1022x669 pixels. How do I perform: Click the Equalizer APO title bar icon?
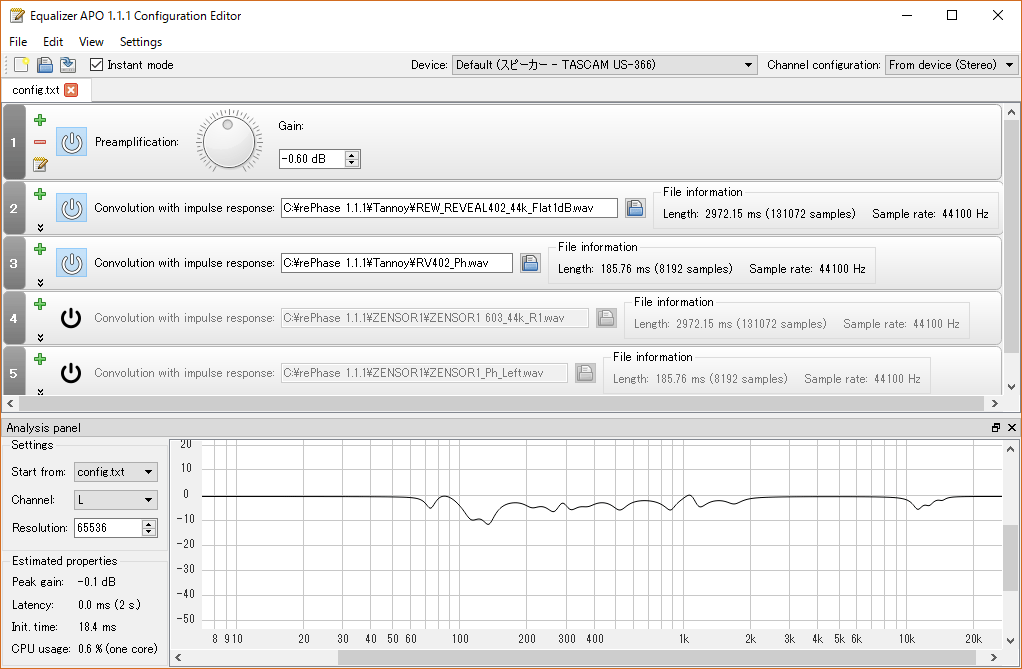click(x=17, y=16)
